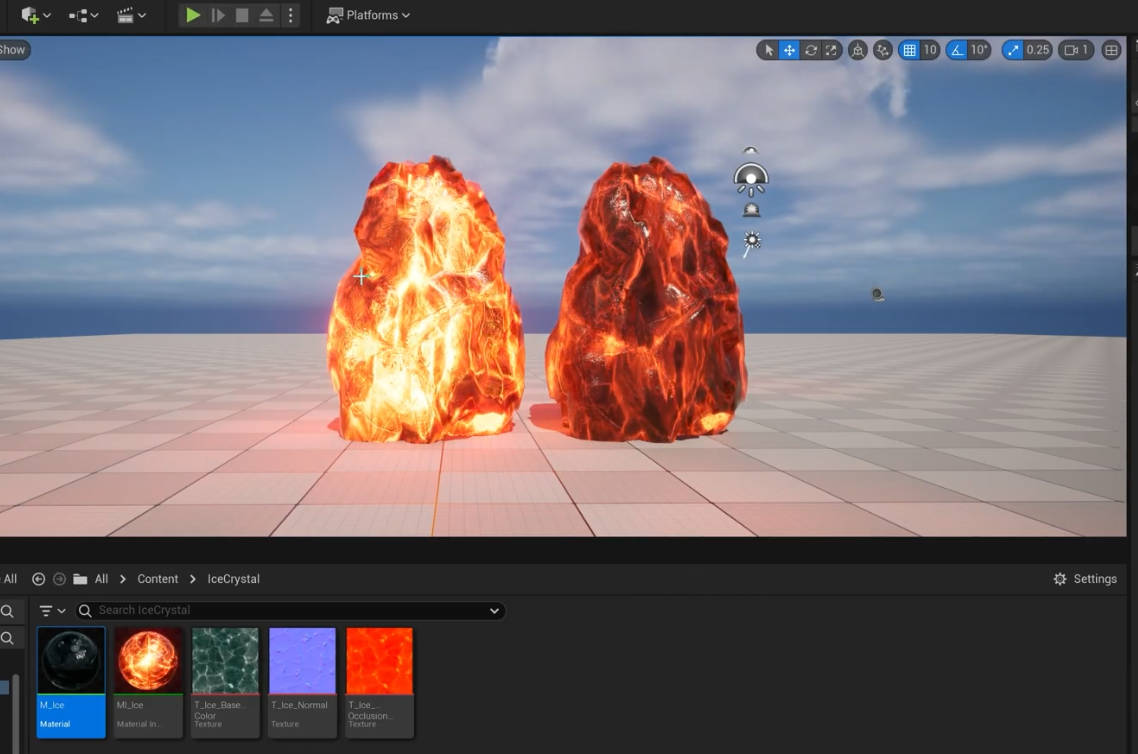Click the Content breadcrumb folder
The image size is (1138, 754).
pyautogui.click(x=158, y=579)
